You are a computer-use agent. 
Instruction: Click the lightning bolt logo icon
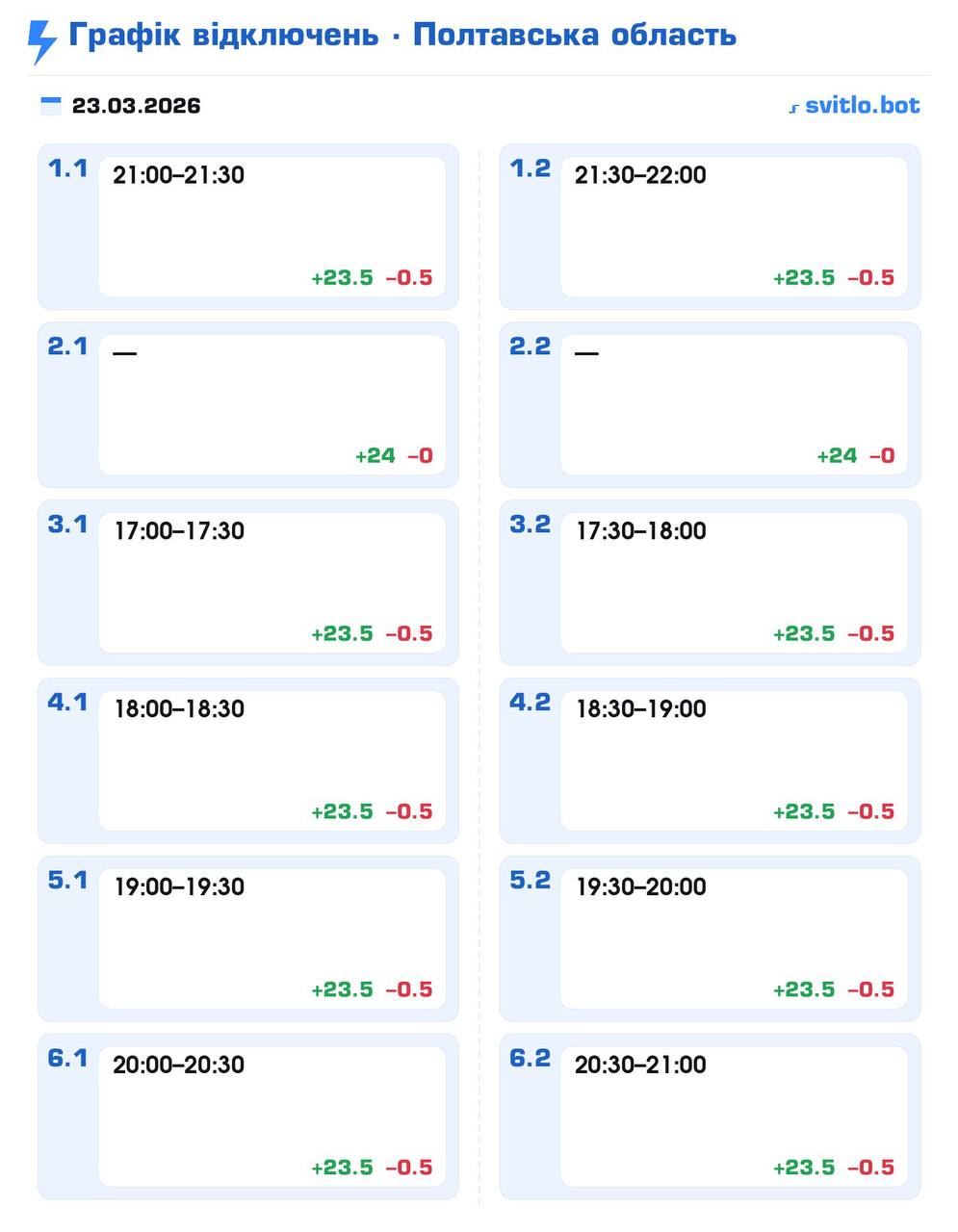click(x=41, y=40)
